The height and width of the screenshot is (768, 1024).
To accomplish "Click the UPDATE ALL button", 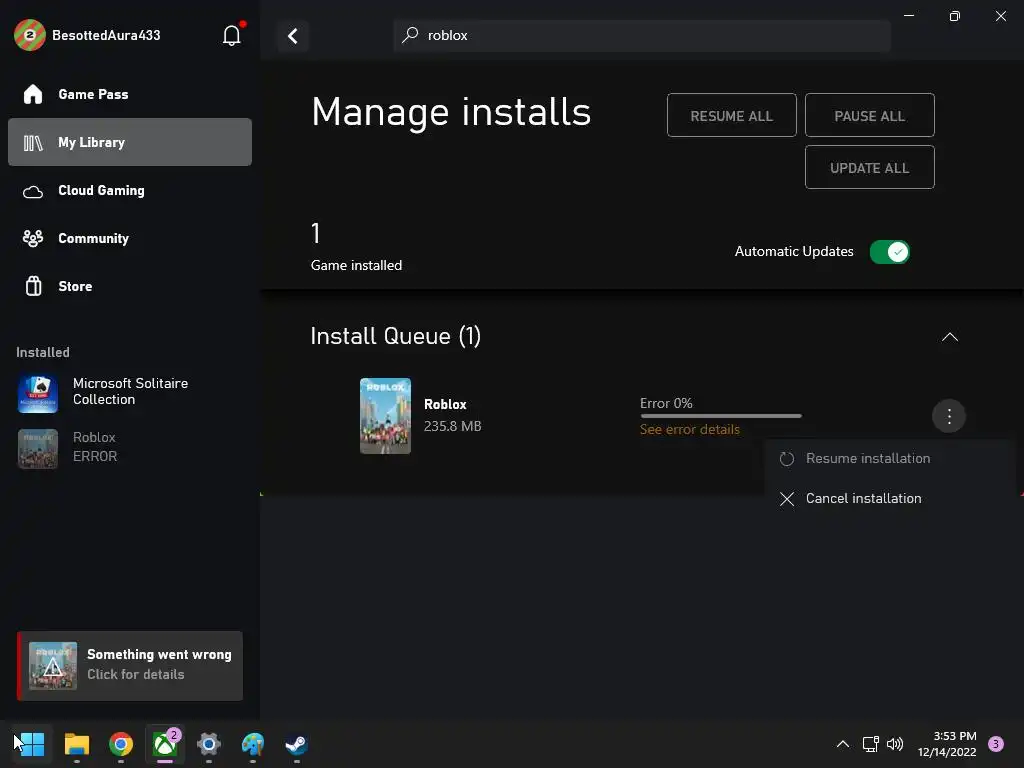I will click(x=869, y=168).
